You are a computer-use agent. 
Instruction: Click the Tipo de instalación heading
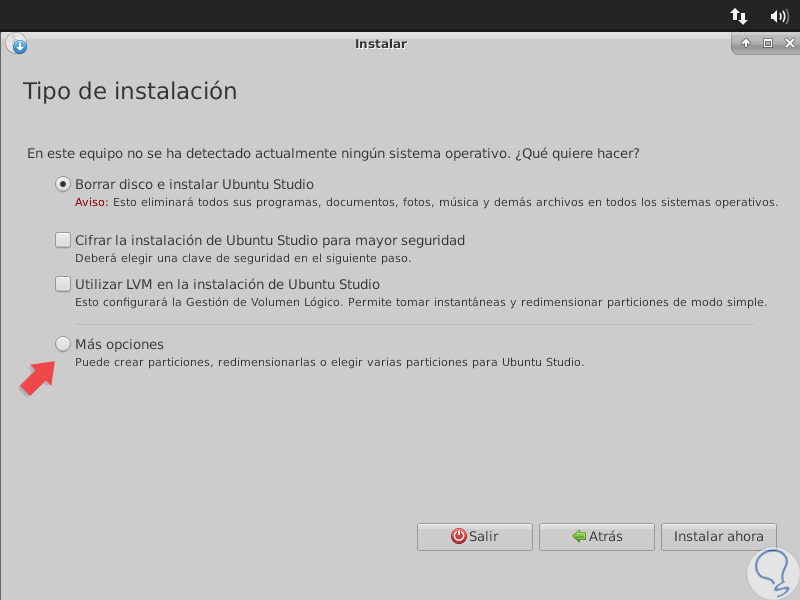[130, 91]
